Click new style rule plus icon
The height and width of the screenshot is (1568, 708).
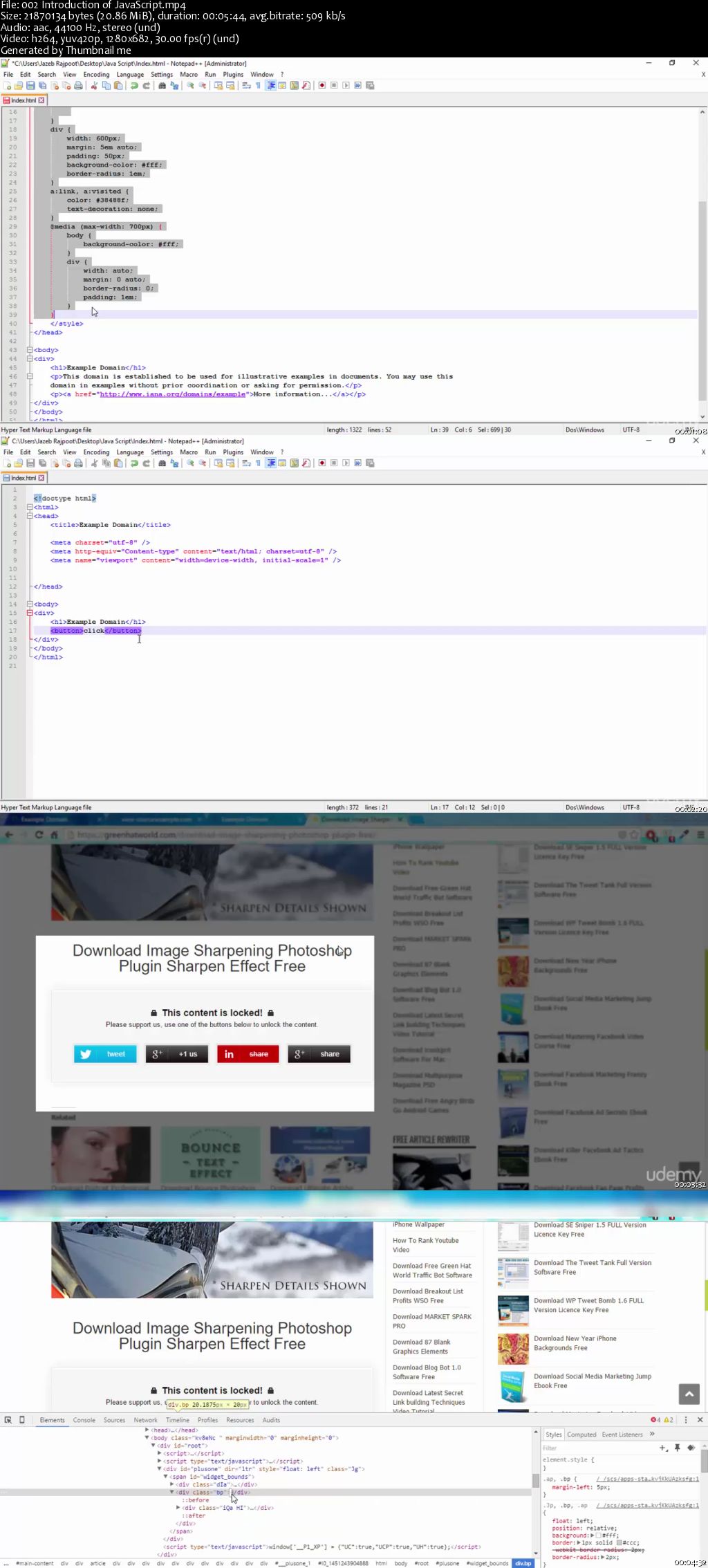tap(662, 1448)
